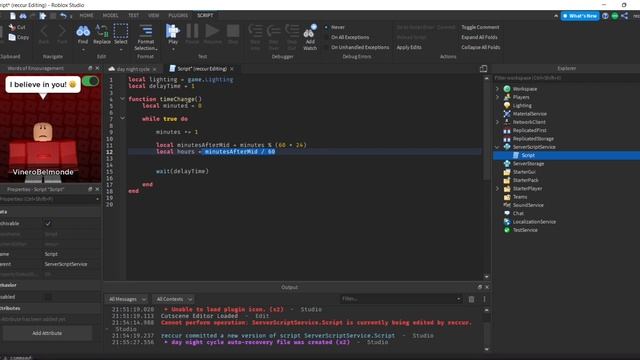Select MaterialService in Explorer
The width and height of the screenshot is (640, 360).
click(x=529, y=114)
